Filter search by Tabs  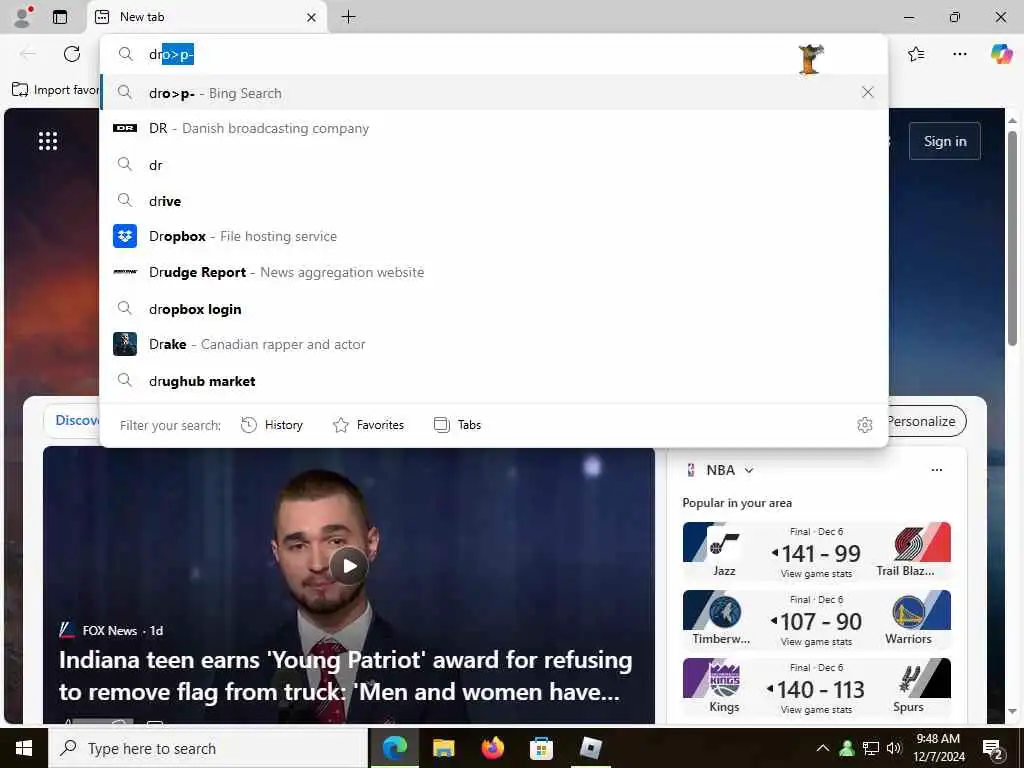457,425
